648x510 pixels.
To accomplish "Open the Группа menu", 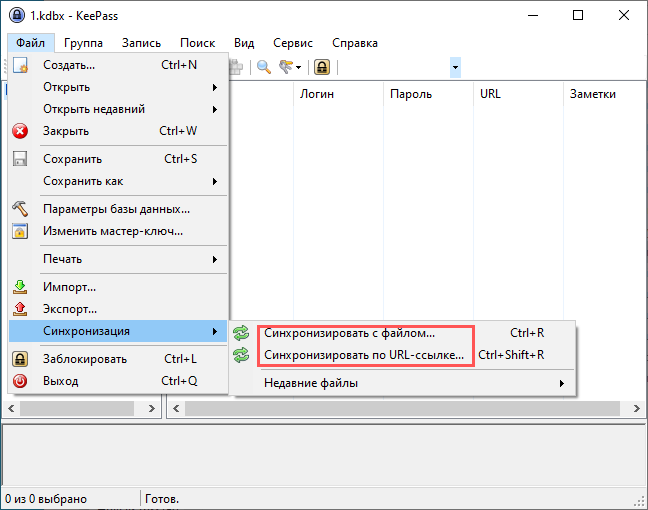I will pyautogui.click(x=83, y=43).
